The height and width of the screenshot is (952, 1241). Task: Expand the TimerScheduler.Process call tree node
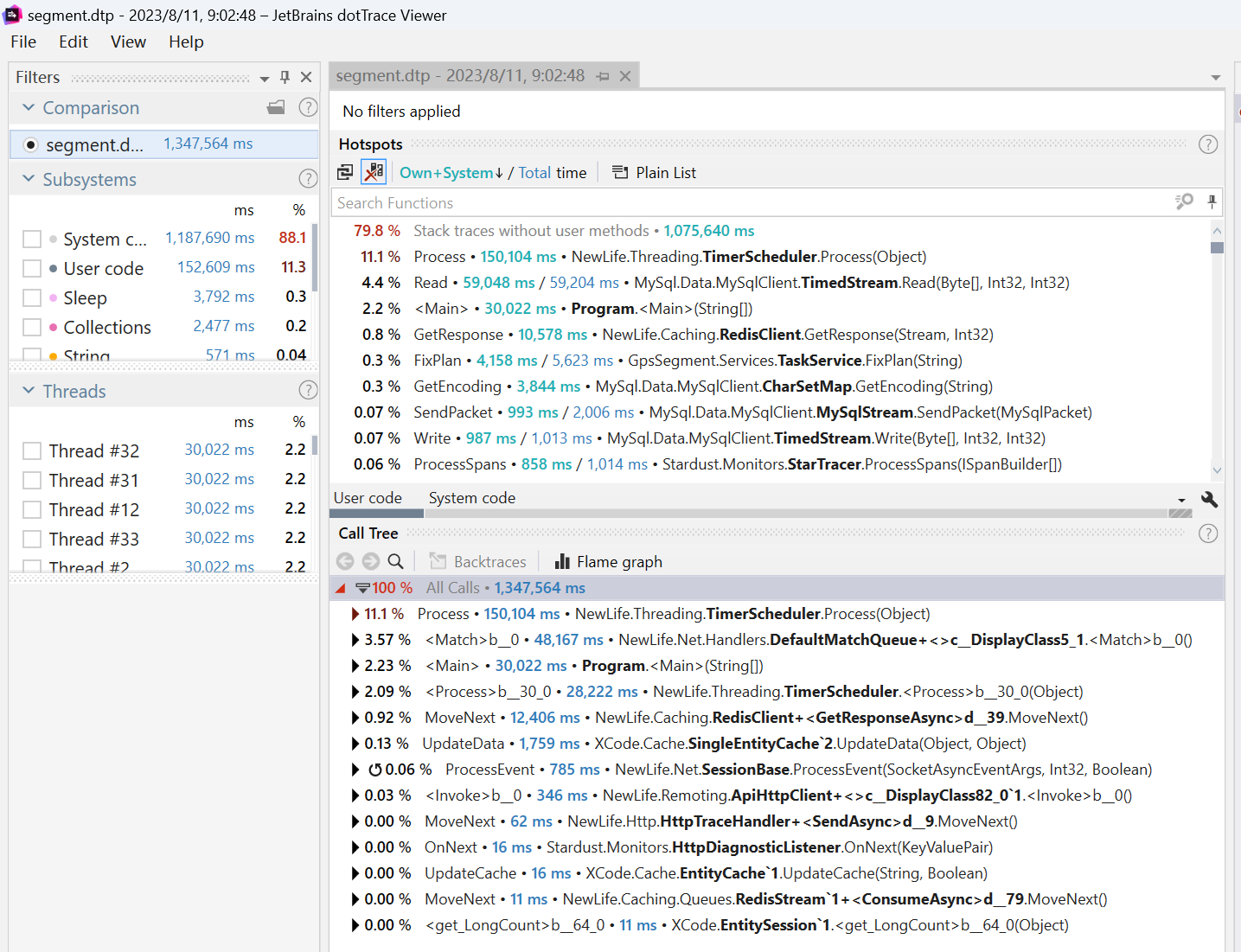pos(355,614)
